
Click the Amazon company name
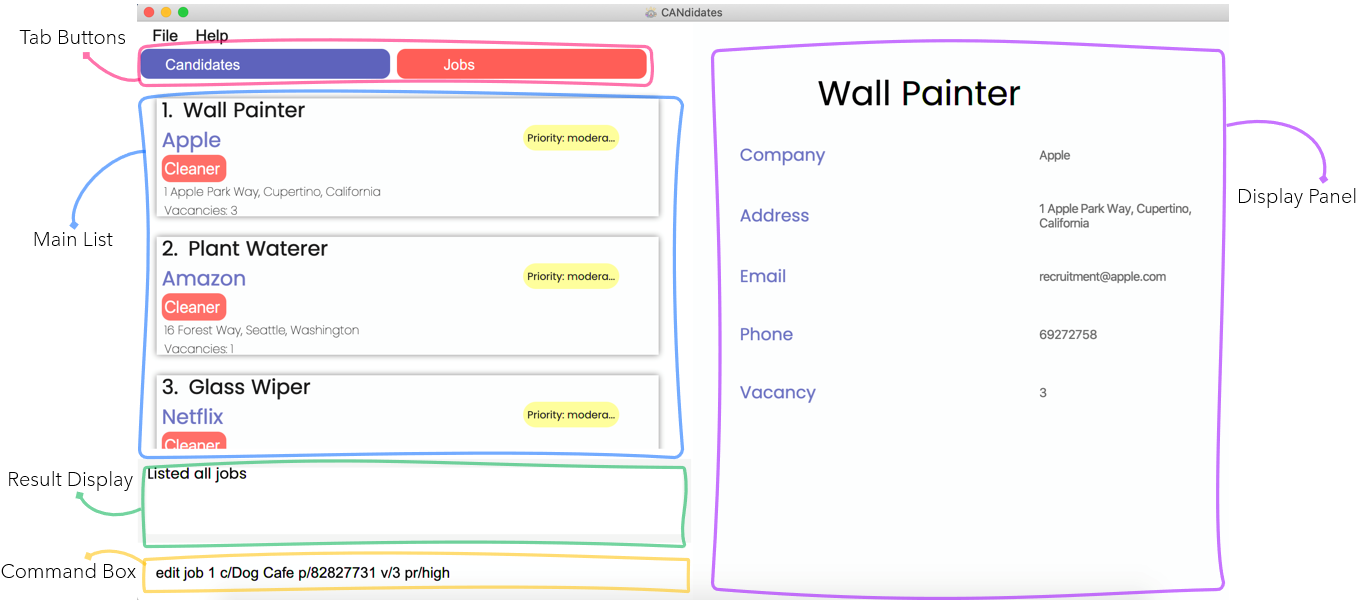coord(204,279)
